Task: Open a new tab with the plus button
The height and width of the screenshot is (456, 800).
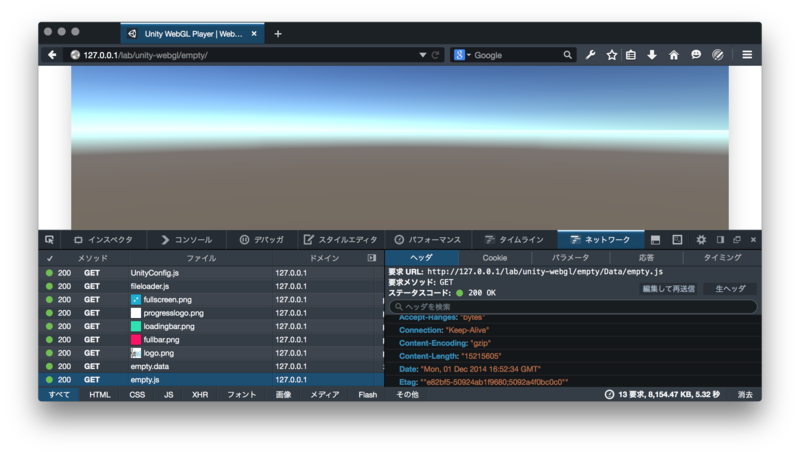Action: pyautogui.click(x=278, y=34)
